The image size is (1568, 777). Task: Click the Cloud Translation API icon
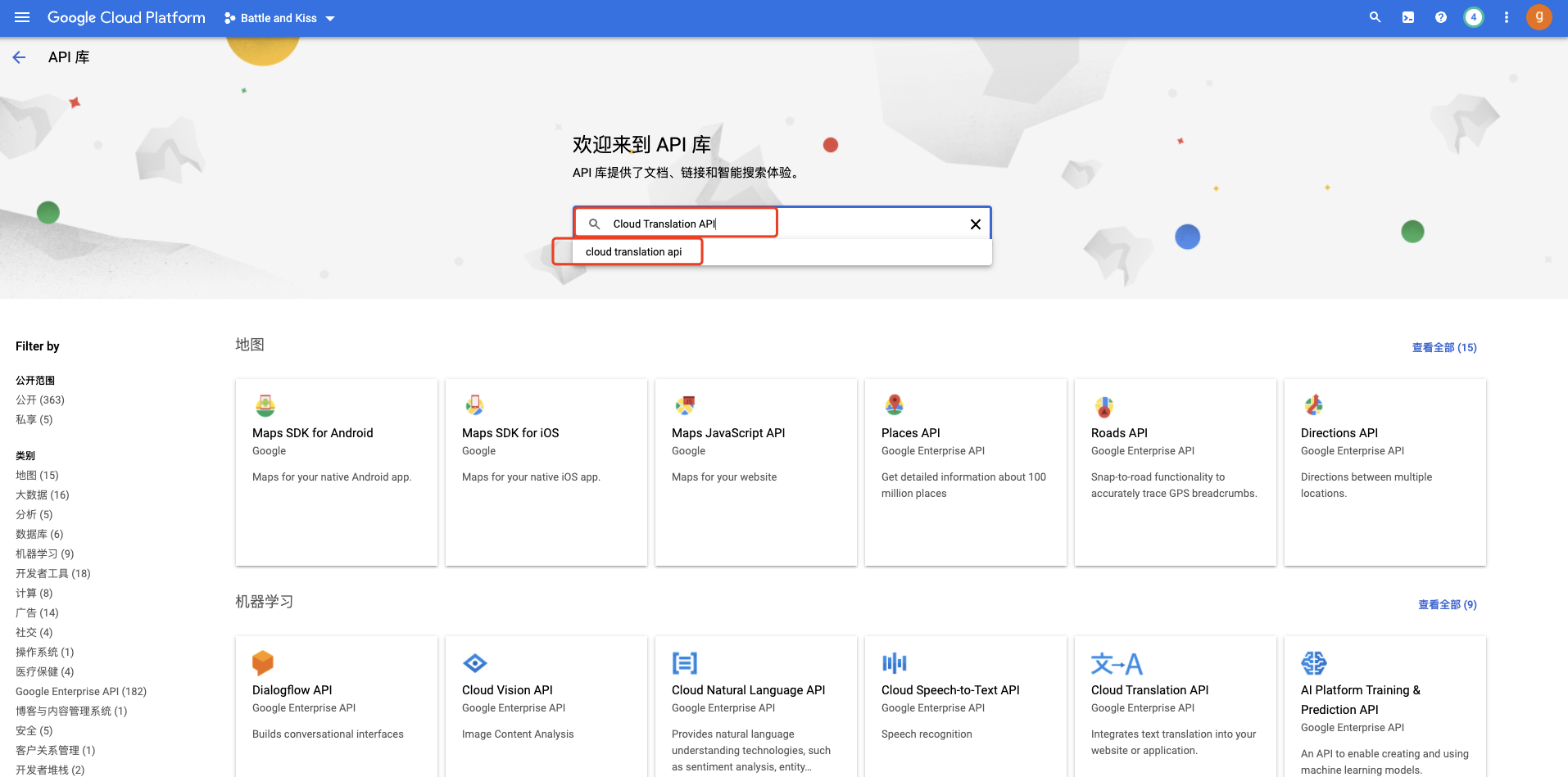pos(1117,662)
